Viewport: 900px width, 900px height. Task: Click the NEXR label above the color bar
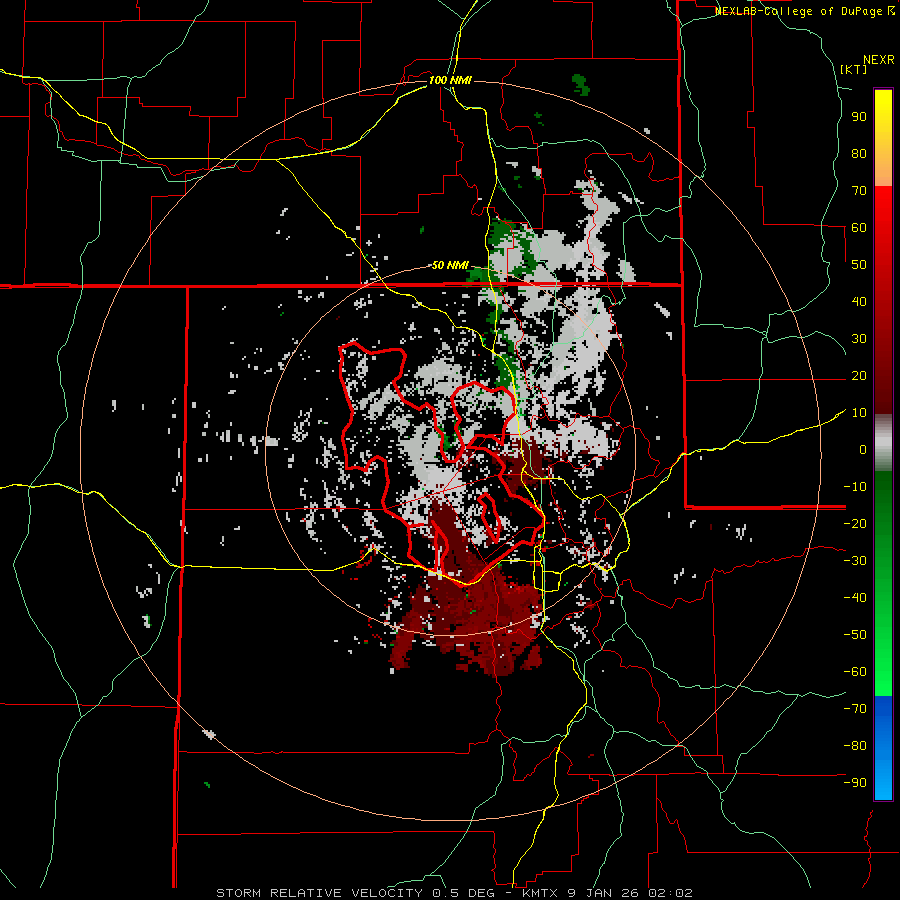pyautogui.click(x=878, y=59)
